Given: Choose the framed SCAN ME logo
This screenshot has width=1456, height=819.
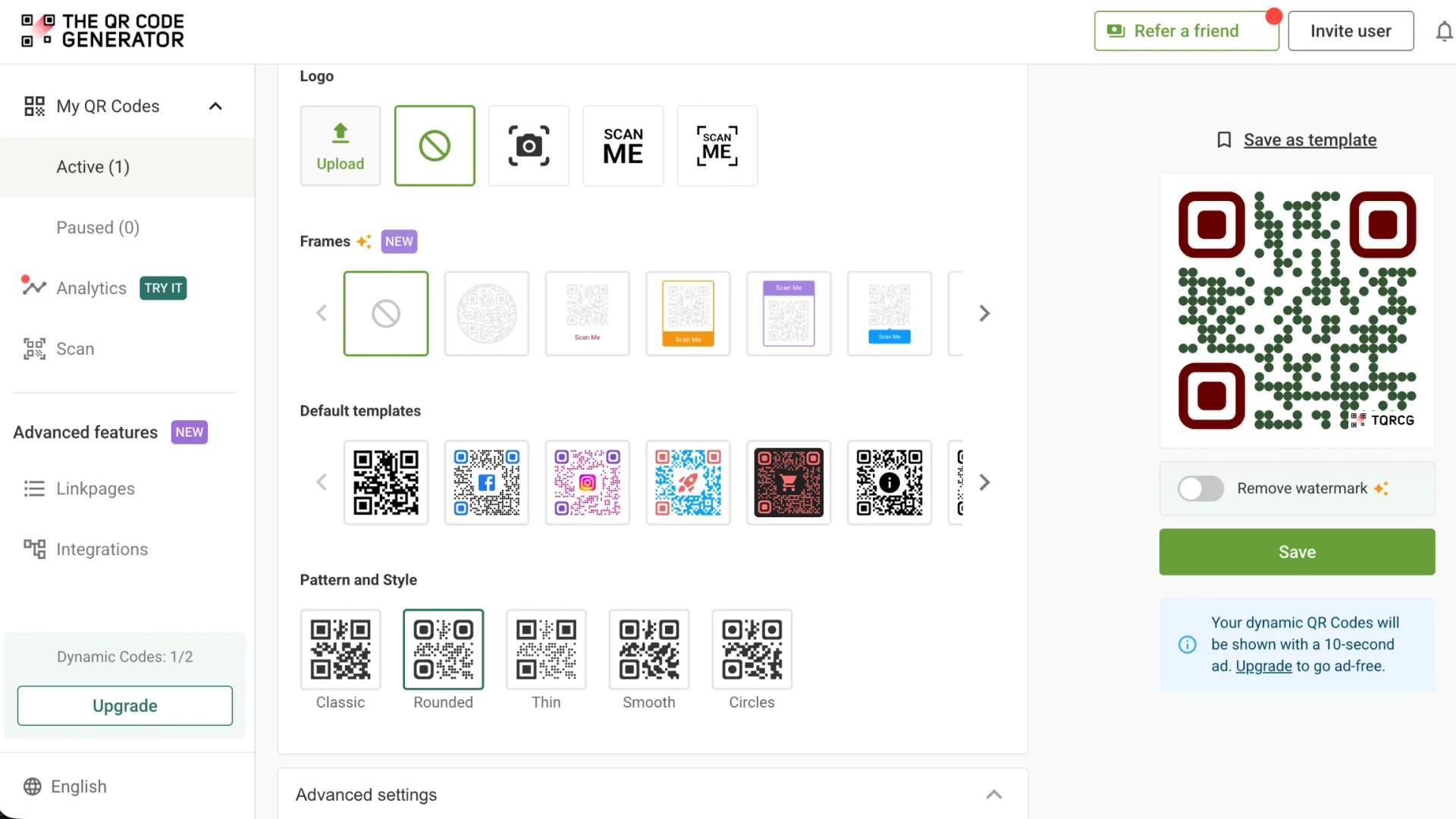Looking at the screenshot, I should coord(717,146).
